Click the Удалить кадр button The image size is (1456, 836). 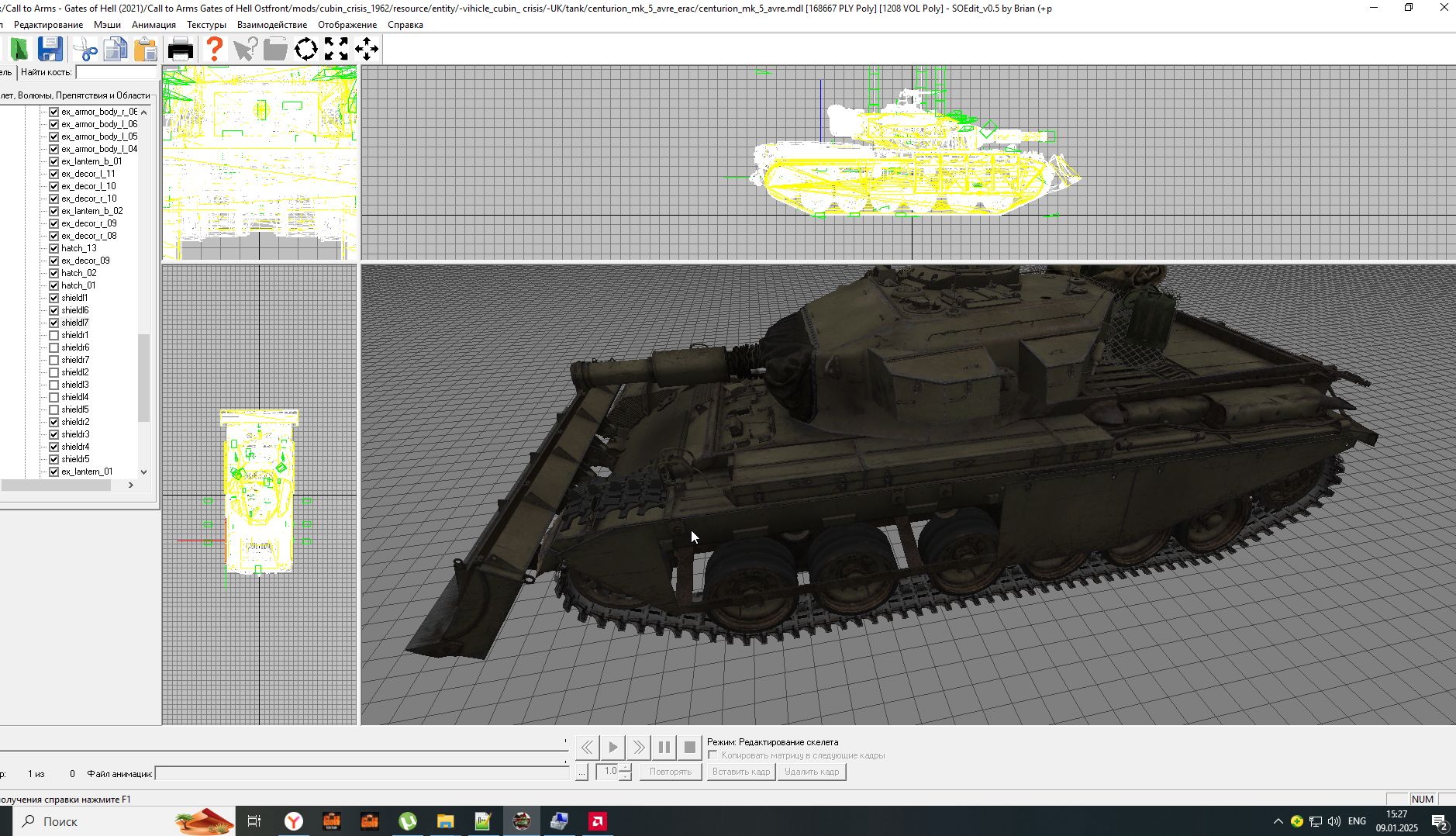[812, 772]
